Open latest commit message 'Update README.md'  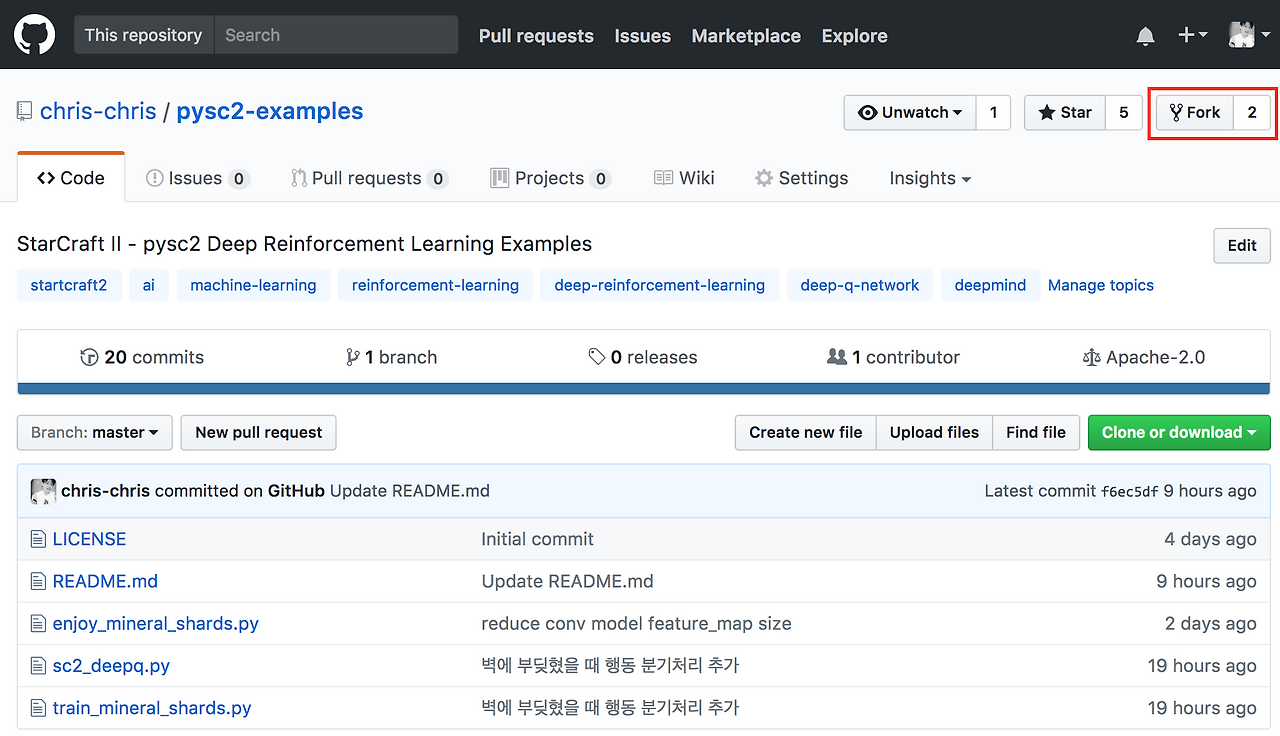coord(410,491)
